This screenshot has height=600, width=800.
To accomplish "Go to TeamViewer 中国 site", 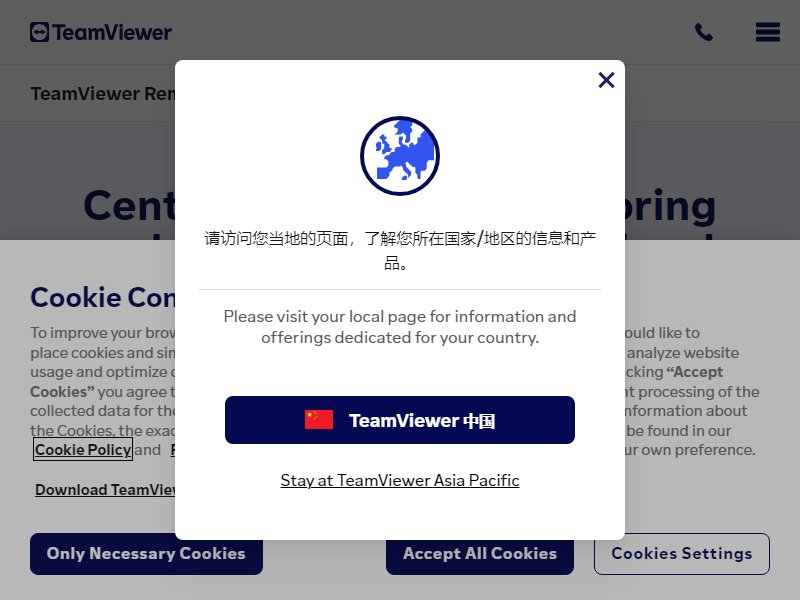I will click(400, 420).
